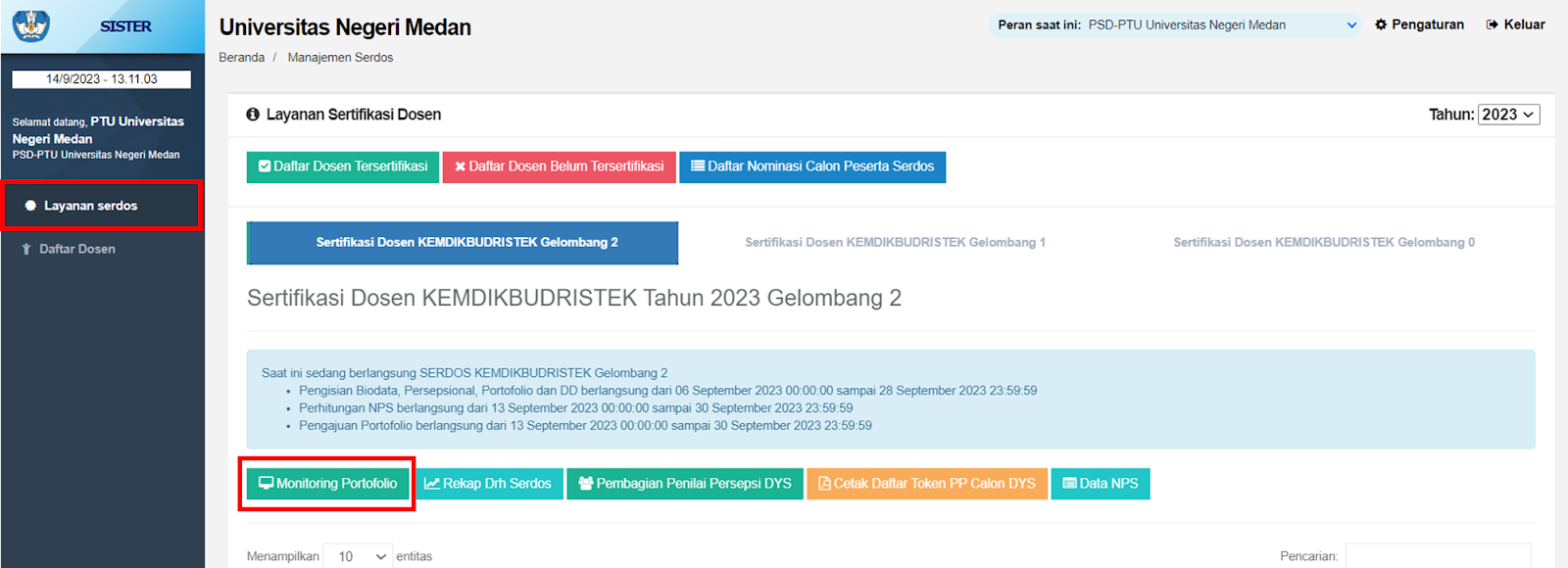Click the Kemdikbud logo in the sidebar header

(x=30, y=25)
